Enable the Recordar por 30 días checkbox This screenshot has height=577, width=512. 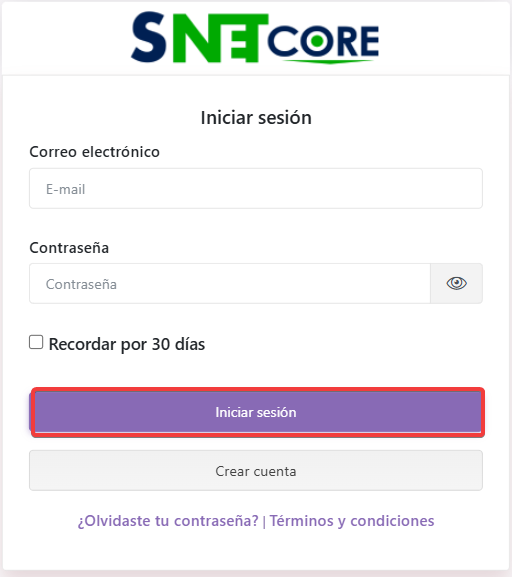point(36,342)
